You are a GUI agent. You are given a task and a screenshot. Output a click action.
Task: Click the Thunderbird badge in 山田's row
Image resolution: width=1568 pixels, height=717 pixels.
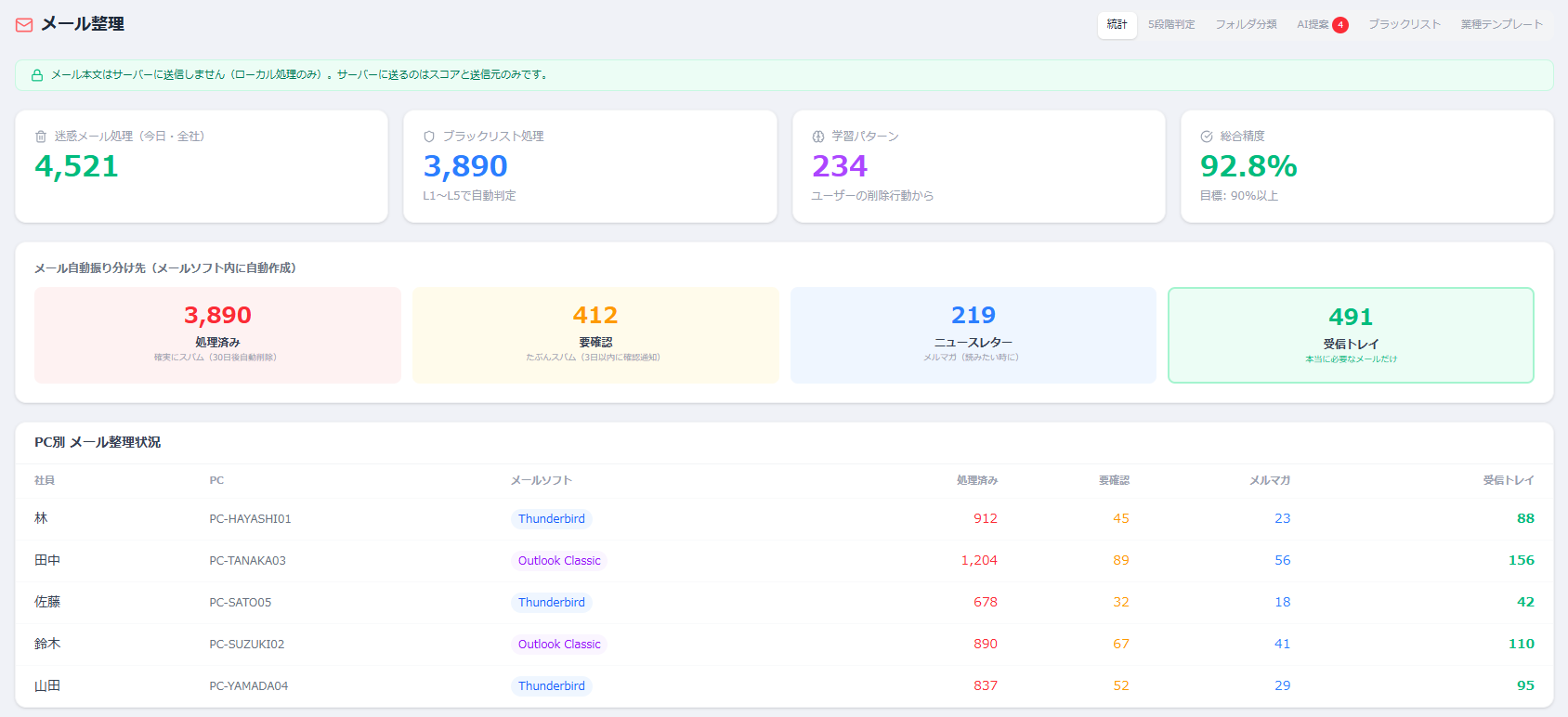pos(552,686)
